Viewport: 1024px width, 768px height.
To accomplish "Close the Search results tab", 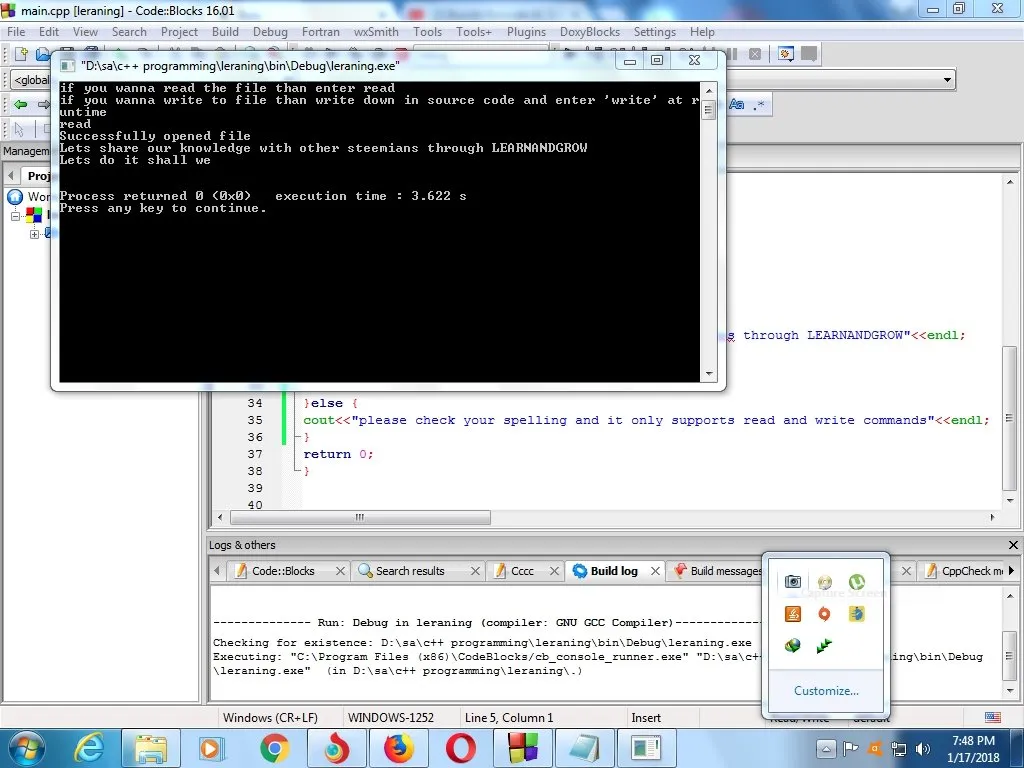I will click(x=475, y=571).
